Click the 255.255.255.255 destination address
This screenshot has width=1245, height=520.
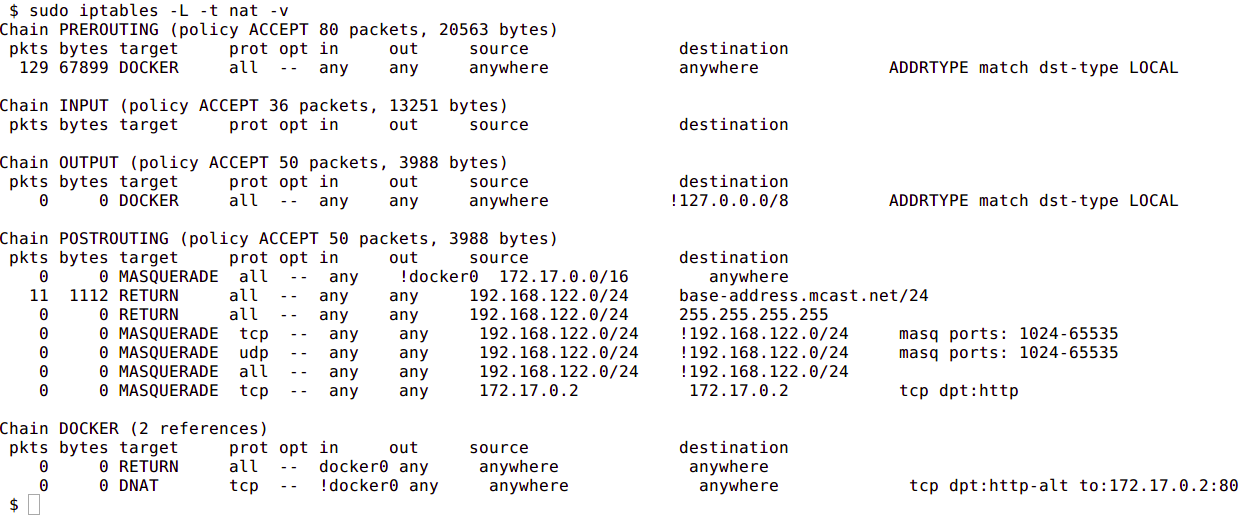click(753, 315)
